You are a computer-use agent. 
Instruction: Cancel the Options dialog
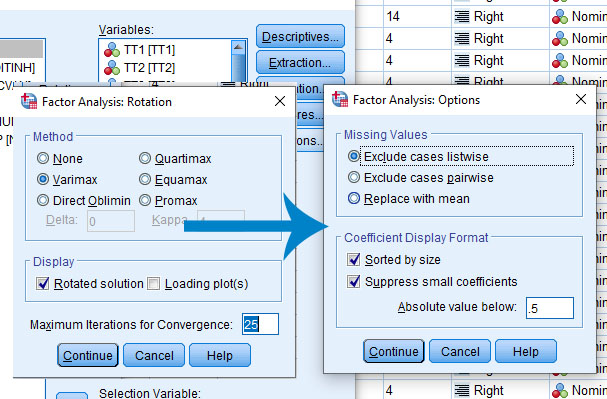coord(460,351)
